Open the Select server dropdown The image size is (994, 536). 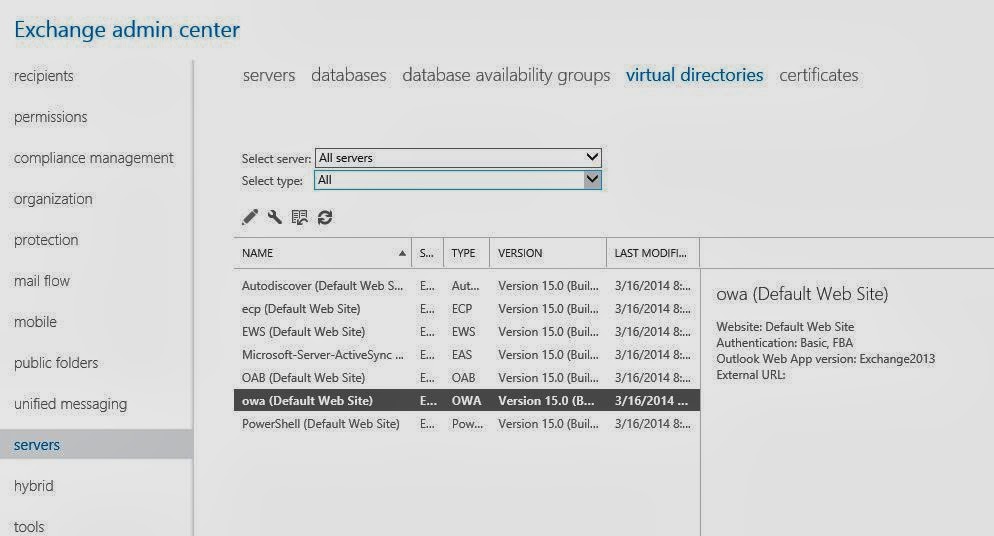tap(458, 158)
